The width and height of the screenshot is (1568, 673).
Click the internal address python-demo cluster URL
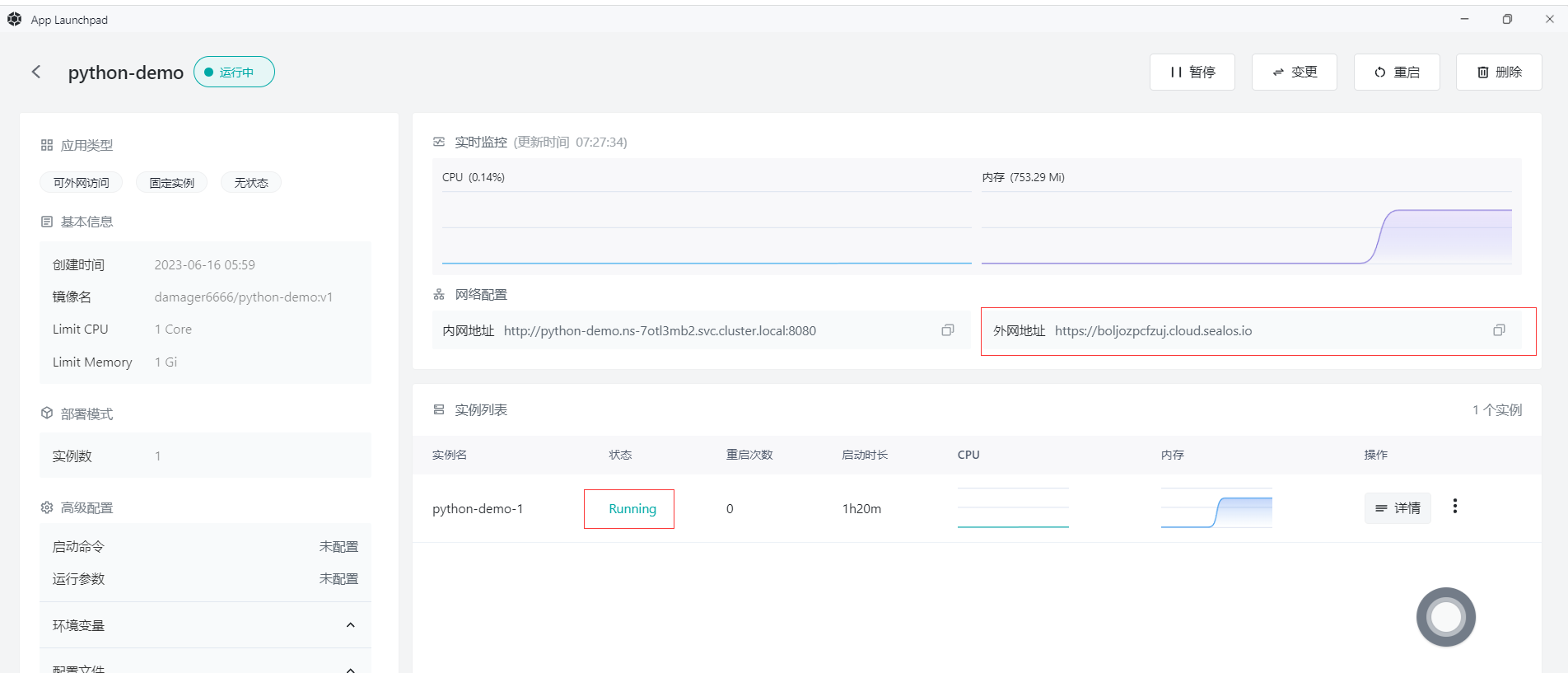[x=659, y=331]
